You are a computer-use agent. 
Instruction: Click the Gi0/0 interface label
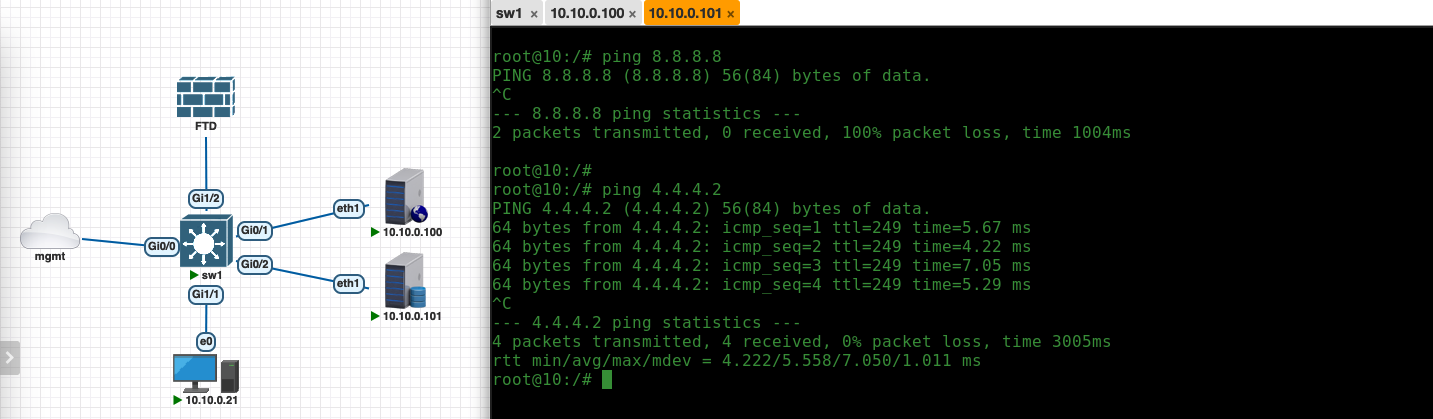point(162,246)
